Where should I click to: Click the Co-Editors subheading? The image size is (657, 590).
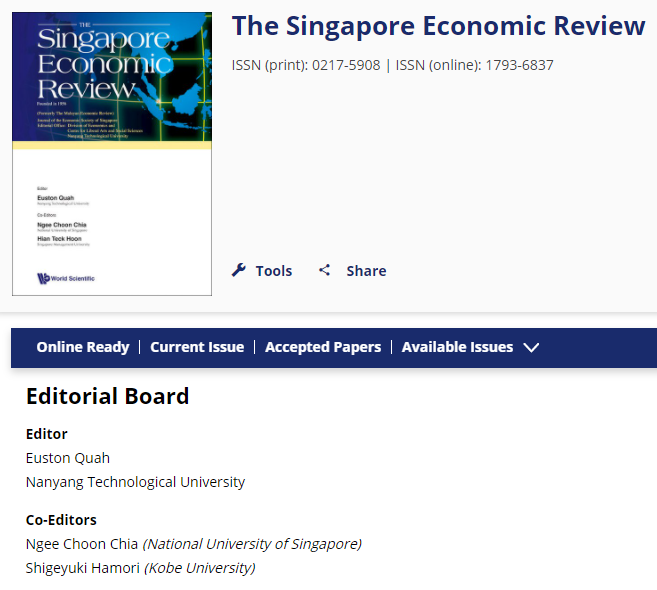(x=61, y=520)
